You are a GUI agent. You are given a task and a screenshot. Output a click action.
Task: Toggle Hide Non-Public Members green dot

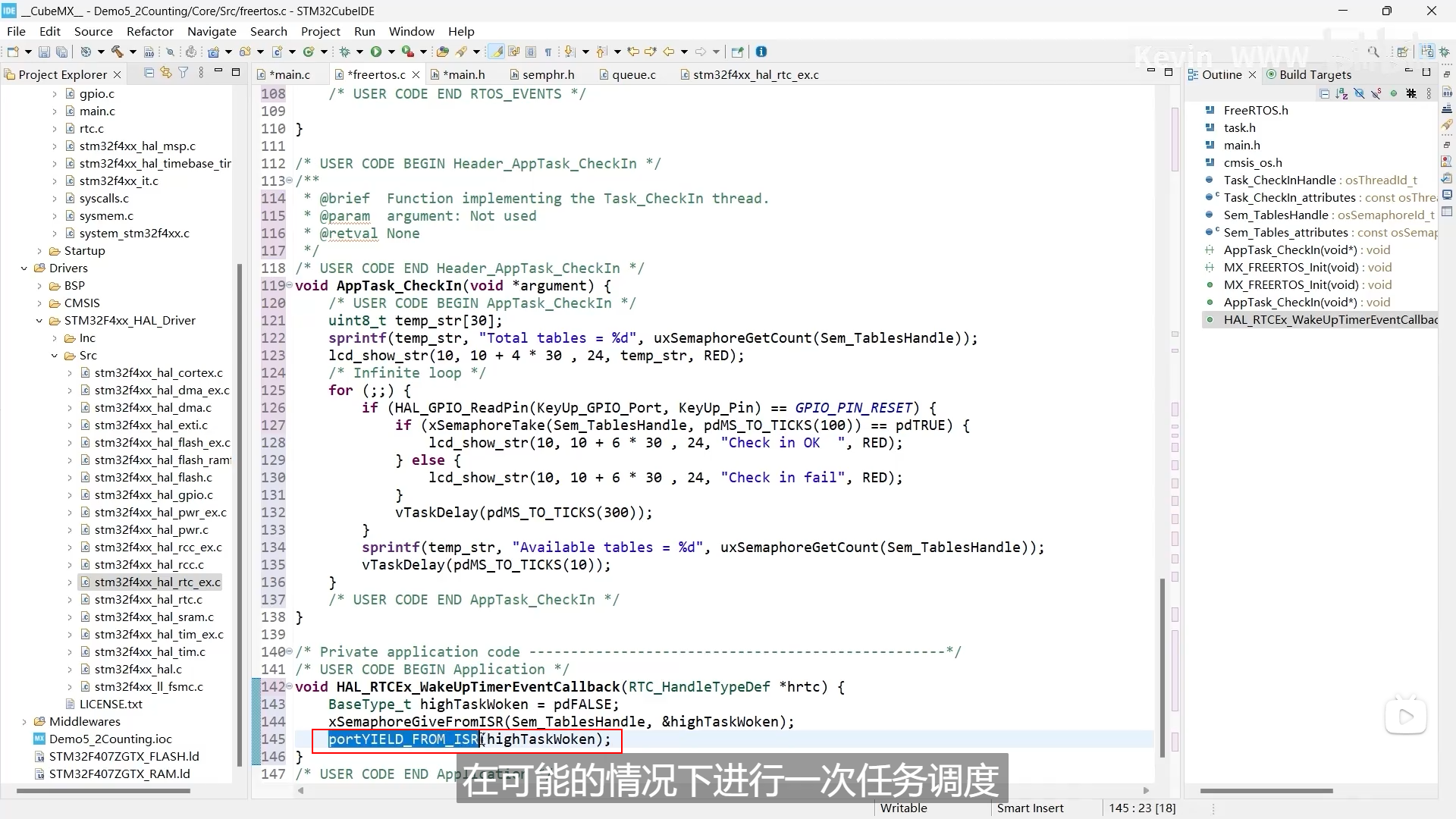pos(1394,94)
